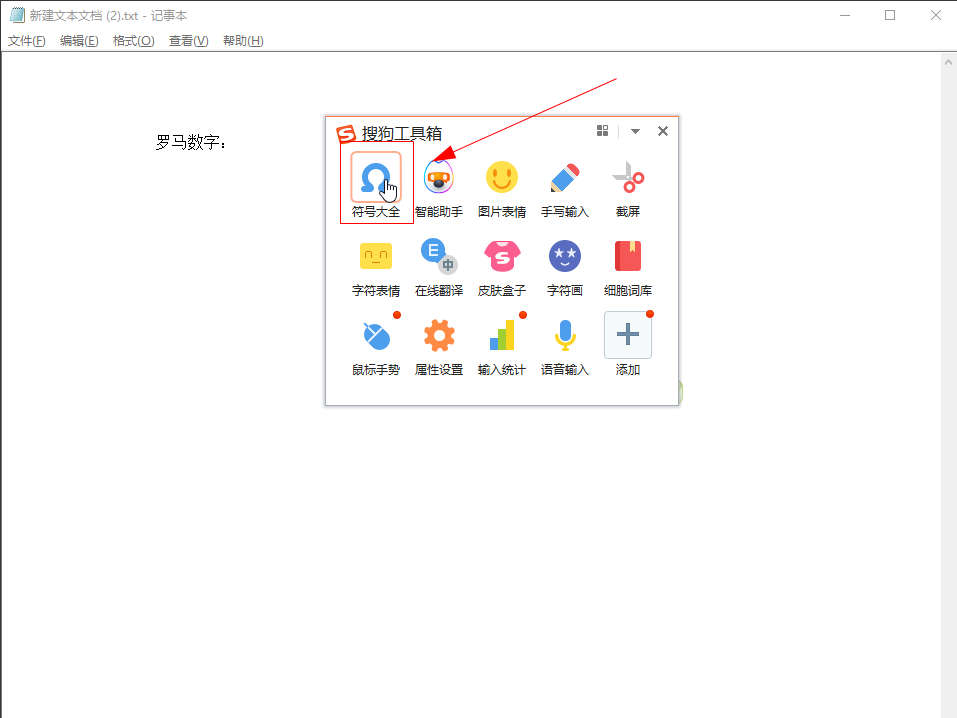Viewport: 957px width, 718px height.
Task: Open the 文件(F) menu
Action: (26, 41)
